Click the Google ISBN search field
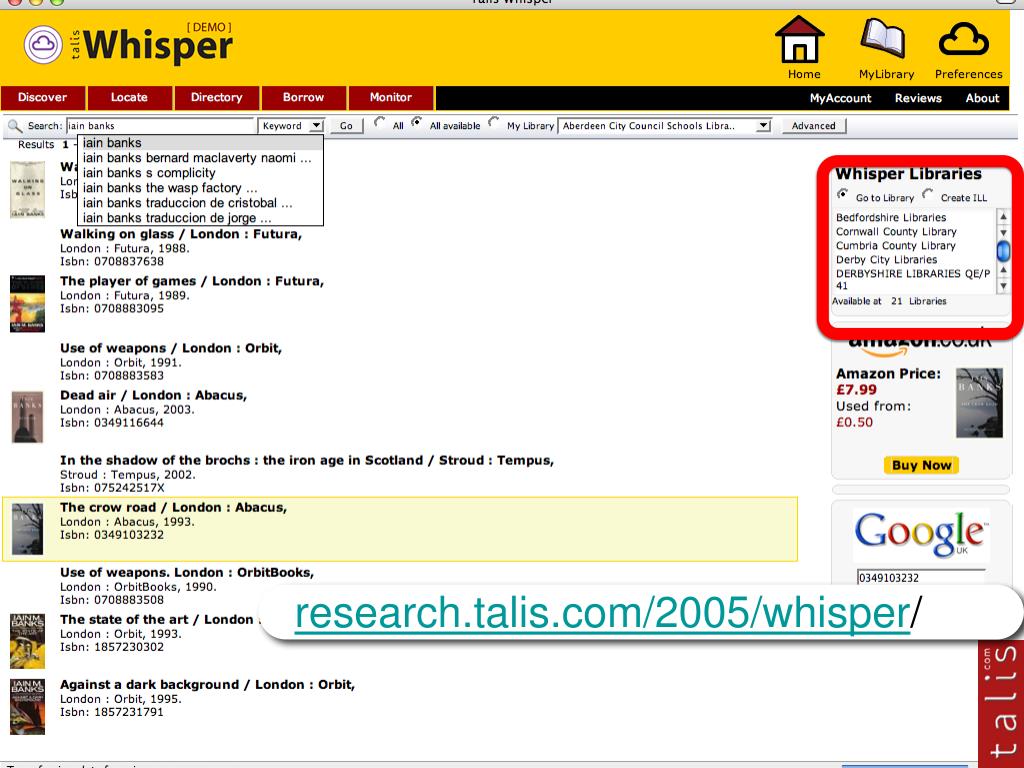1024x768 pixels. pyautogui.click(x=921, y=577)
